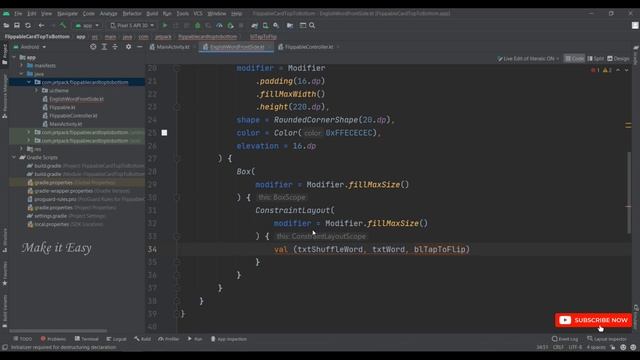The height and width of the screenshot is (360, 640).
Task: Open the Navigate menu
Action: tap(67, 13)
